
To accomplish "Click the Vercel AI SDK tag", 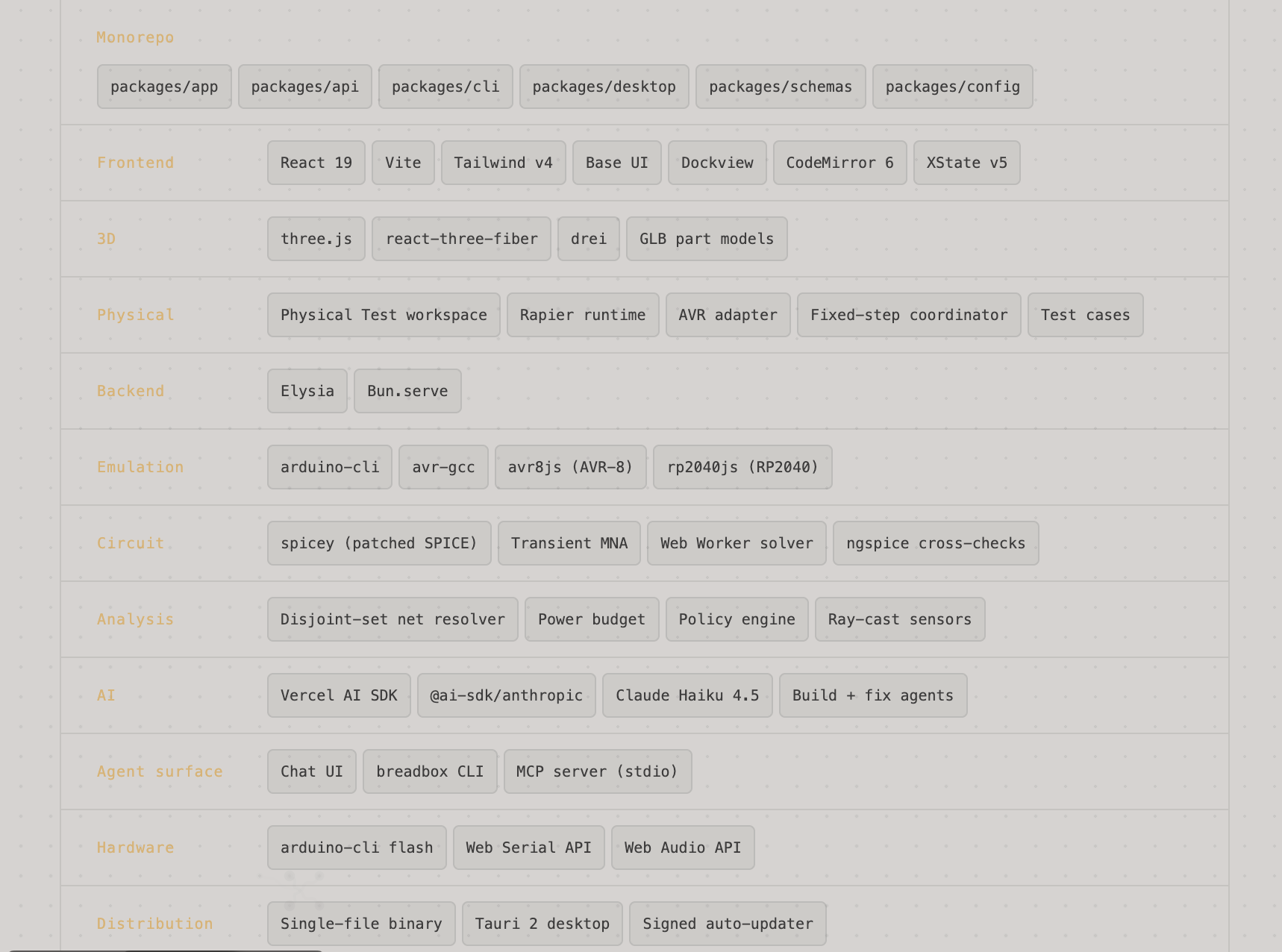I will pyautogui.click(x=339, y=695).
